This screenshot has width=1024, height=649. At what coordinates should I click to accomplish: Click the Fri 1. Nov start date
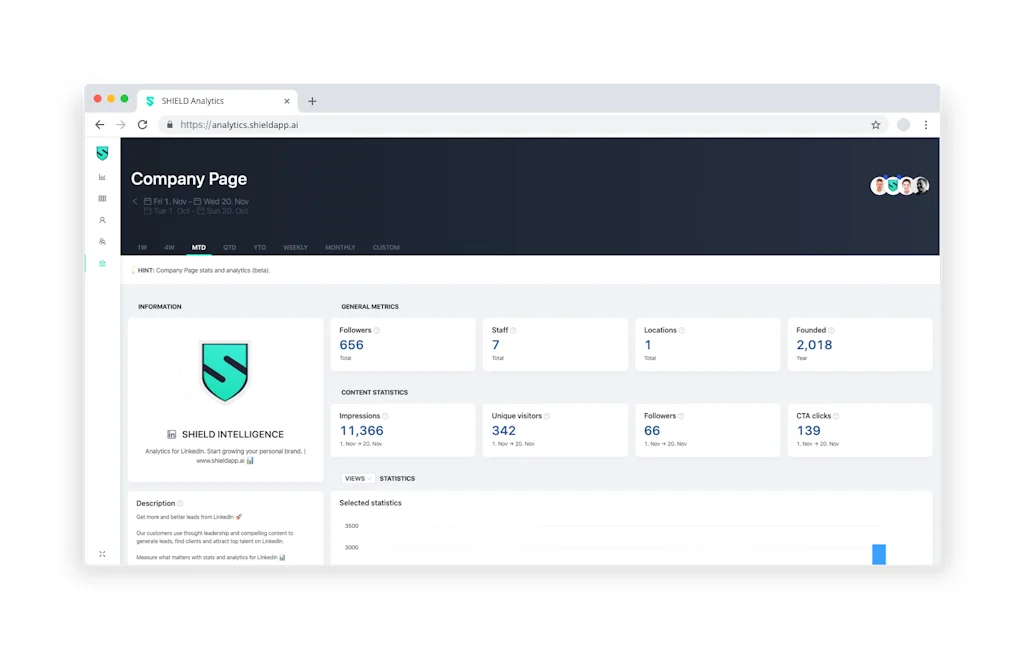pyautogui.click(x=168, y=201)
